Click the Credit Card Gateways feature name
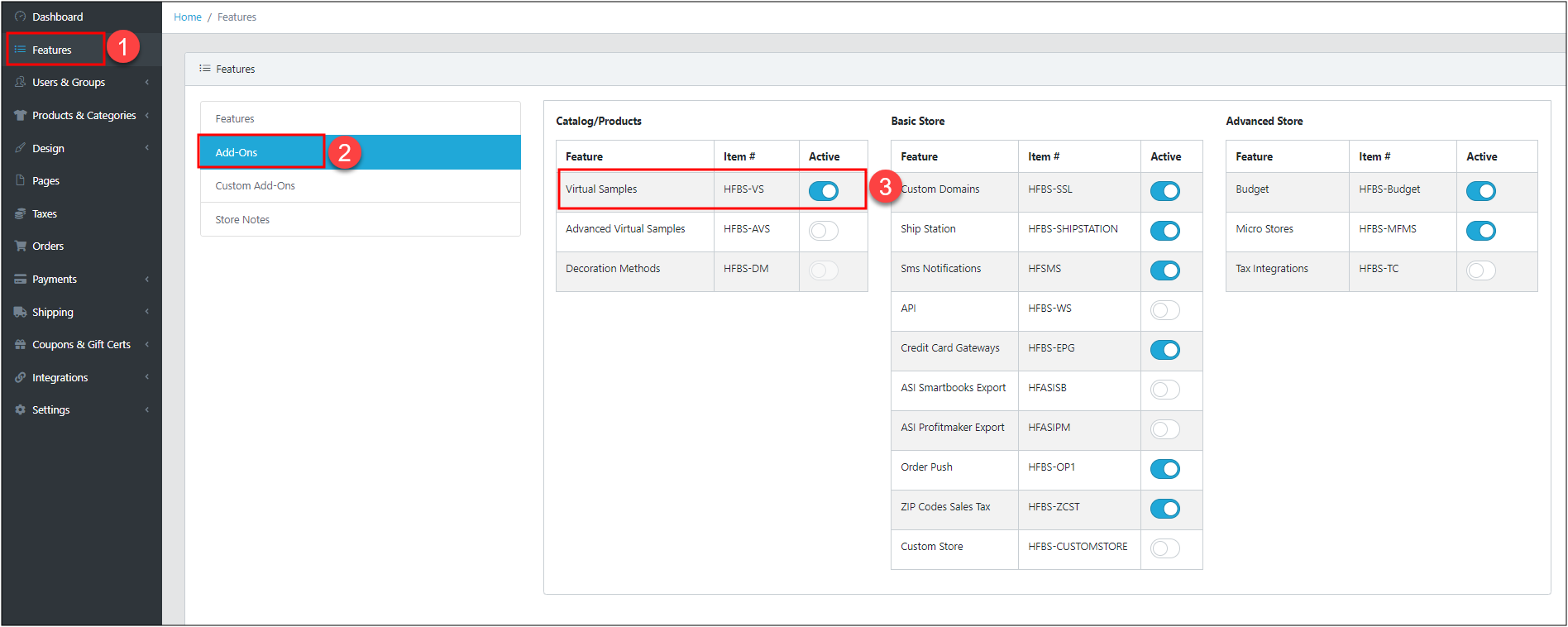Screen dimensions: 1568x627 pos(950,347)
